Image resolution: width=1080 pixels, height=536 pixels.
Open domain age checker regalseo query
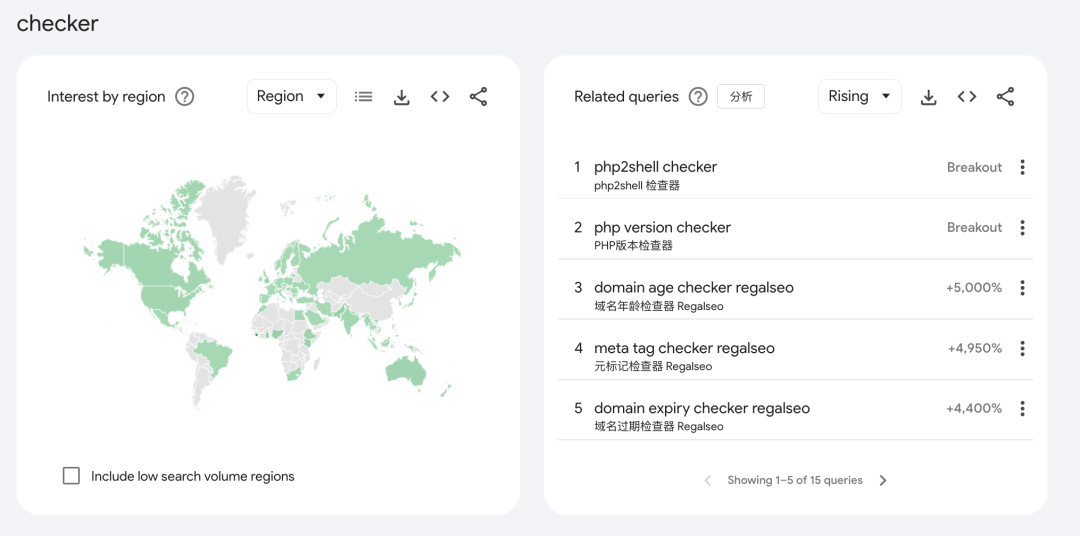click(694, 287)
